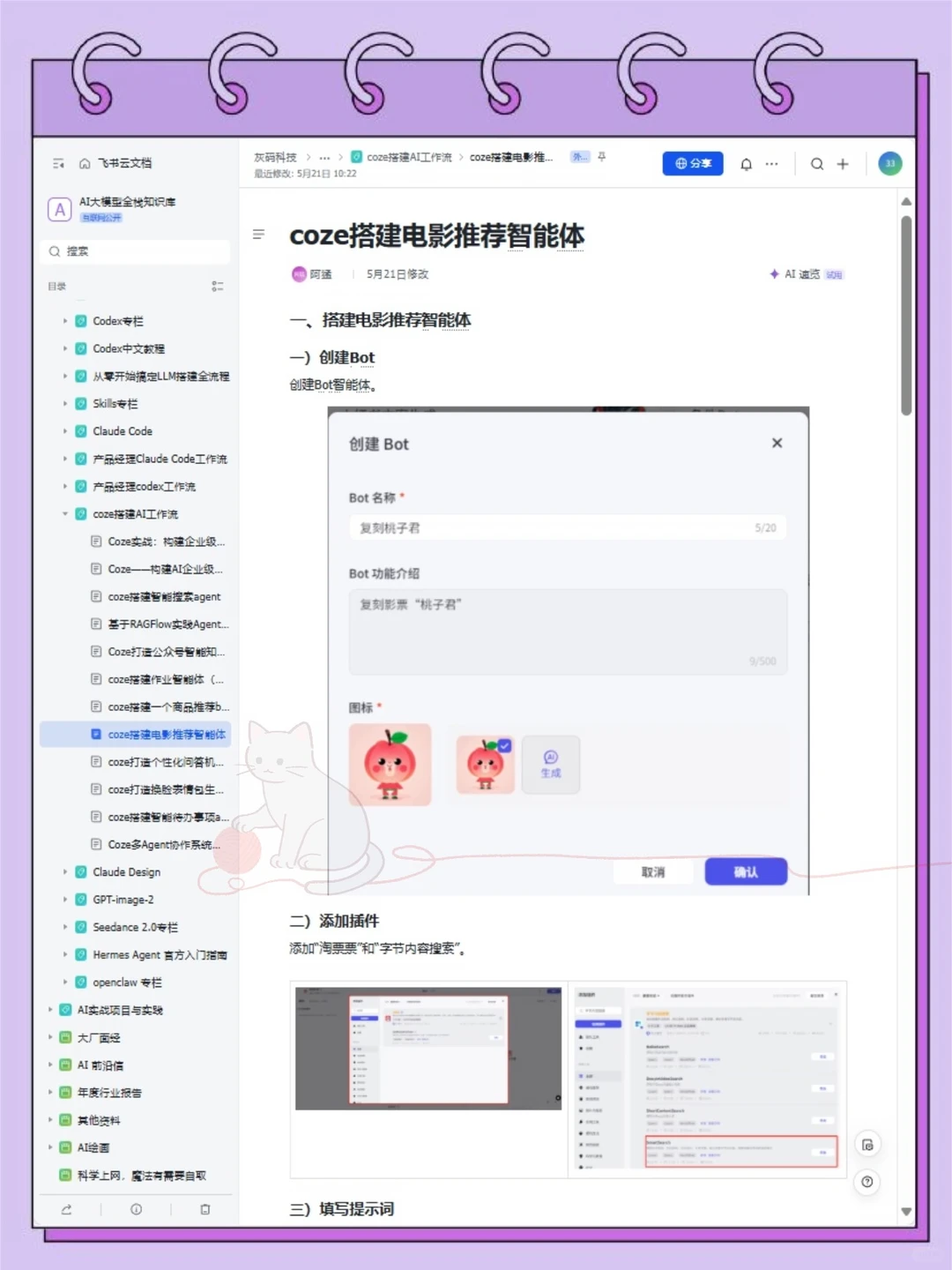
Task: Open the coze搭建作业智能体 document
Action: click(166, 679)
